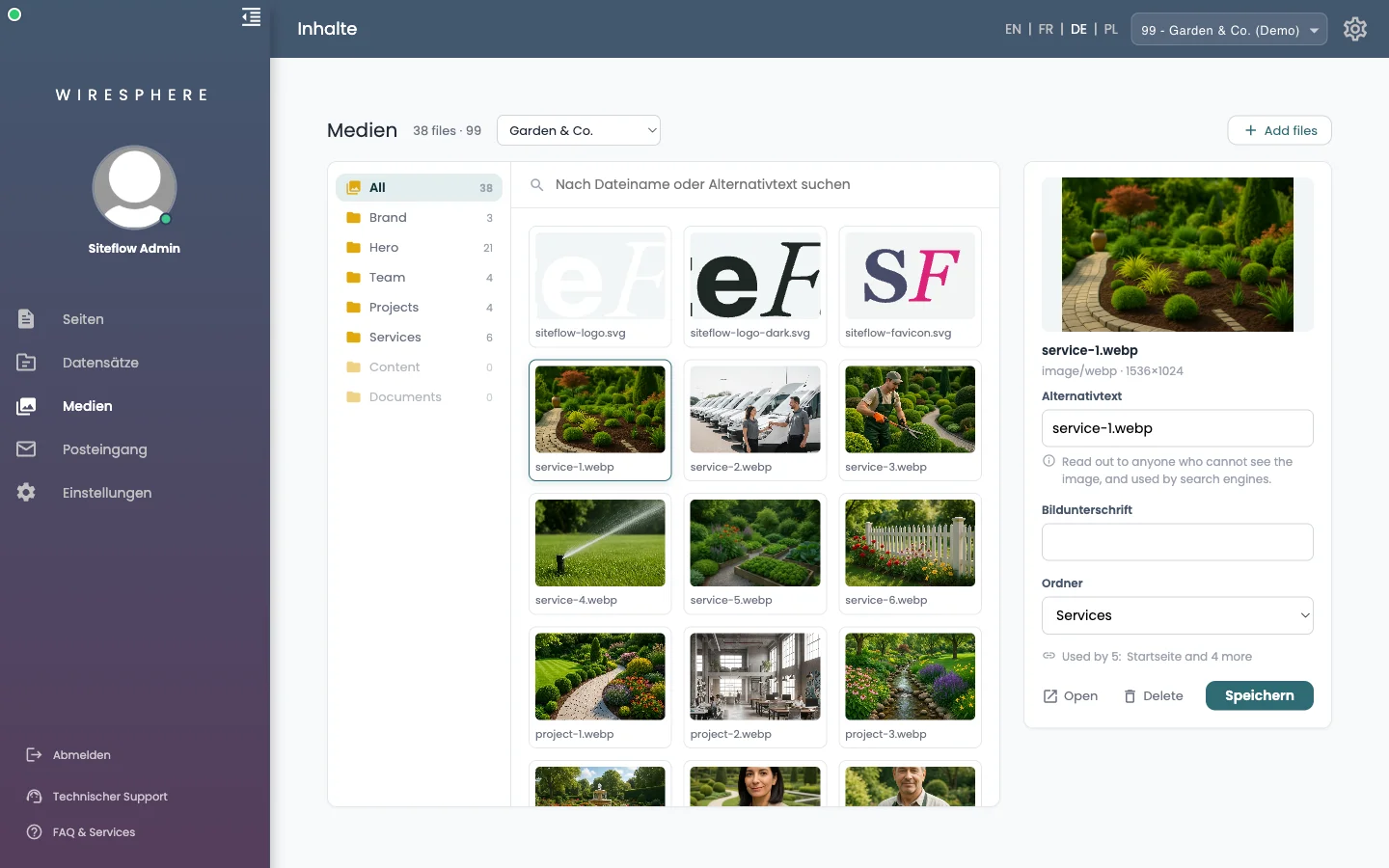Select the Projects folder
1389x868 pixels.
pyautogui.click(x=419, y=308)
